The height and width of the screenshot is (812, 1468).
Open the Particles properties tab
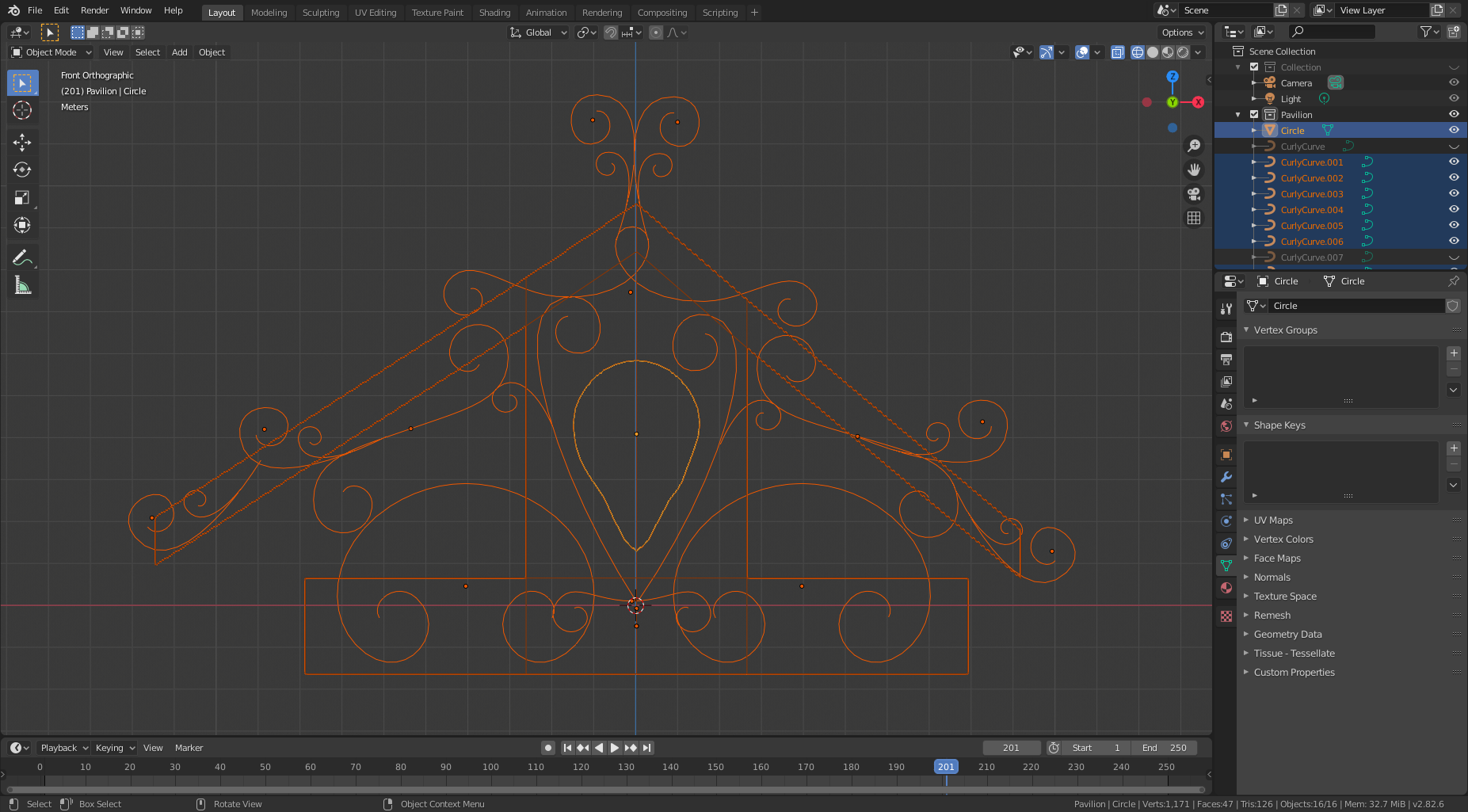click(1226, 499)
